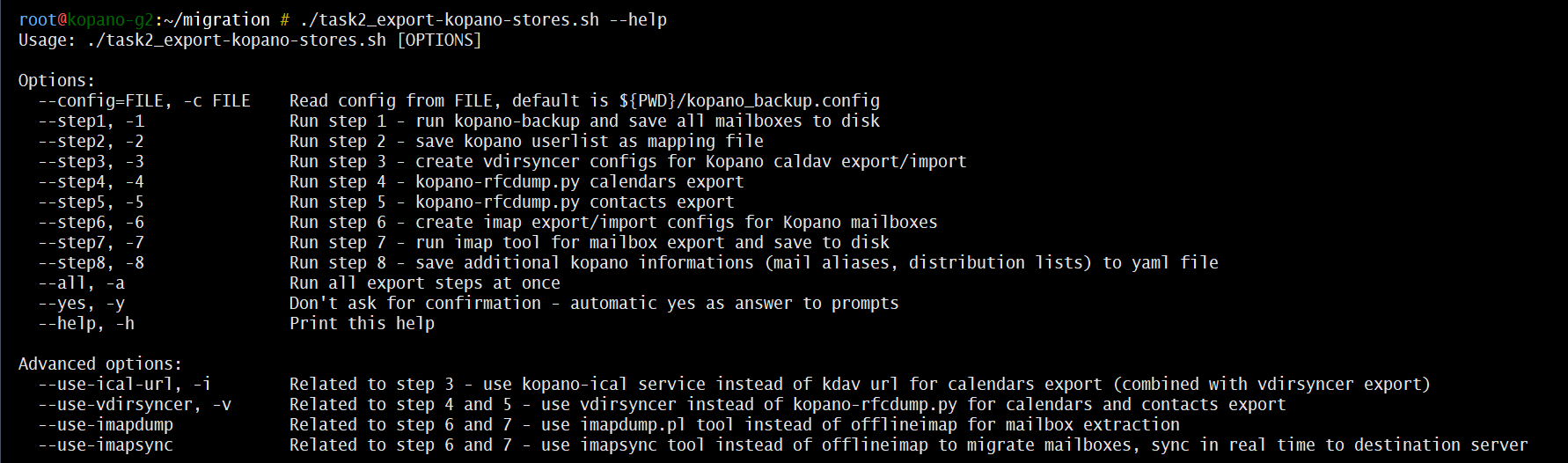Click the --use-imapsync option
Screen dimensions: 1568x463
point(106,445)
